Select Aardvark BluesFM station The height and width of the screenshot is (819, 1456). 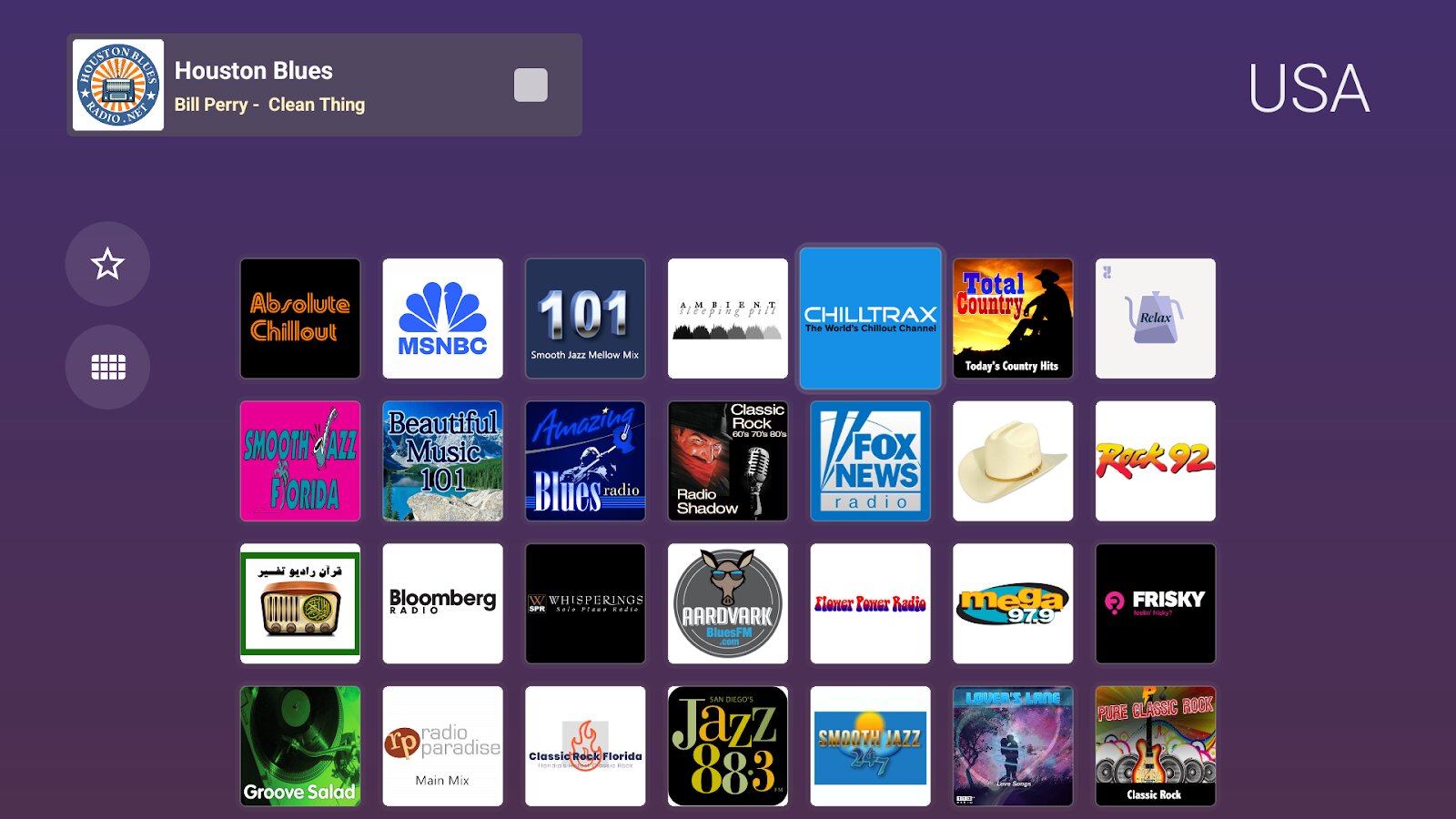(728, 603)
